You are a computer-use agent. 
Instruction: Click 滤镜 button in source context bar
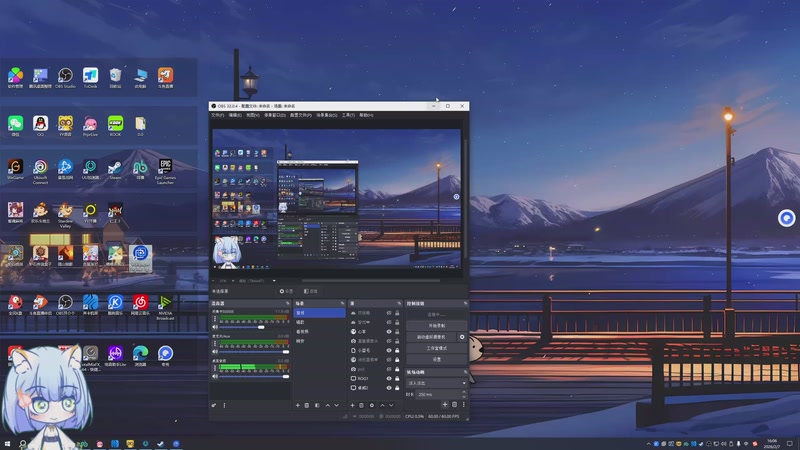click(311, 291)
